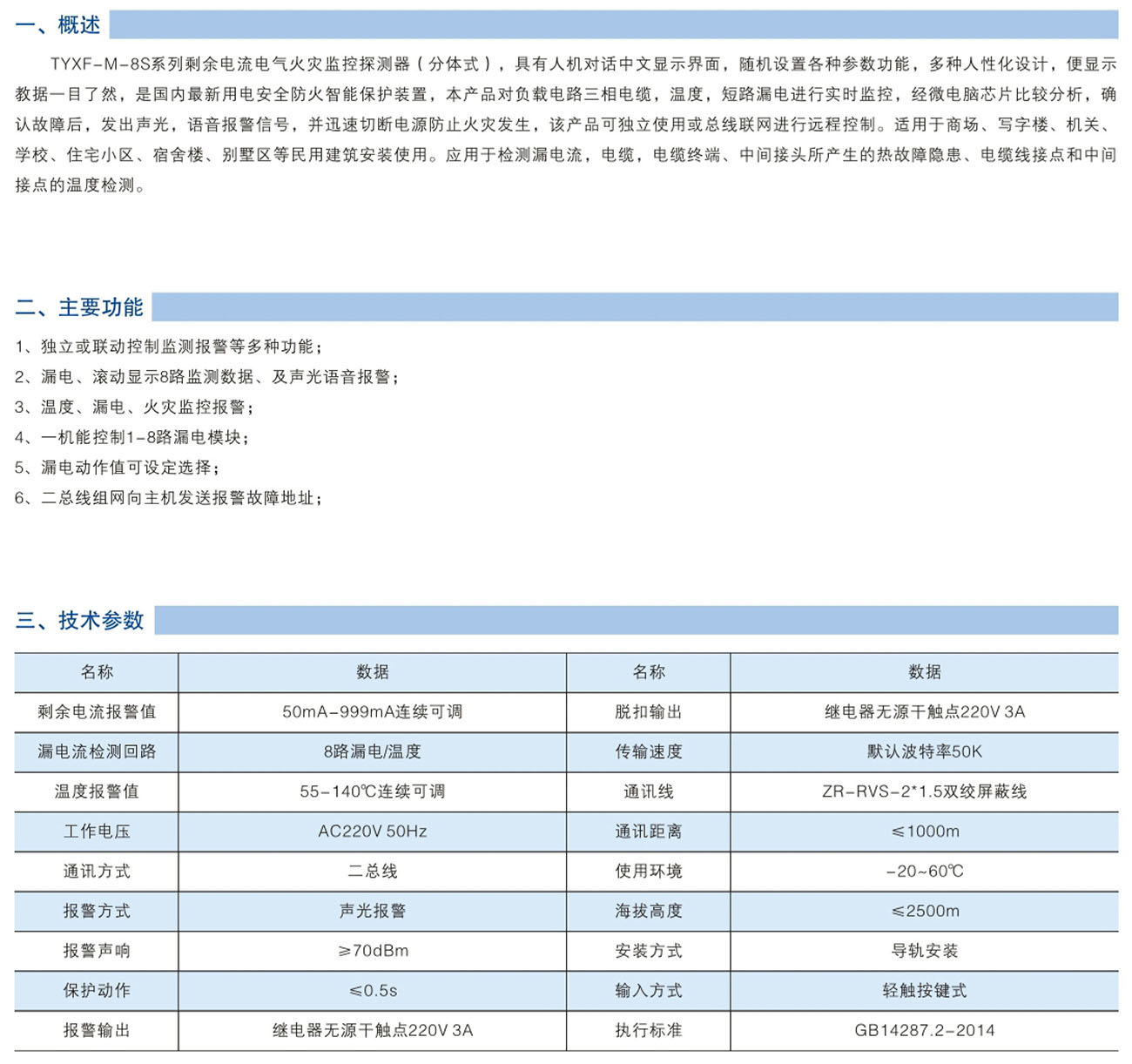Select the 导轨安装 installation cell
This screenshot has height=1064, width=1132.
pyautogui.click(x=924, y=951)
